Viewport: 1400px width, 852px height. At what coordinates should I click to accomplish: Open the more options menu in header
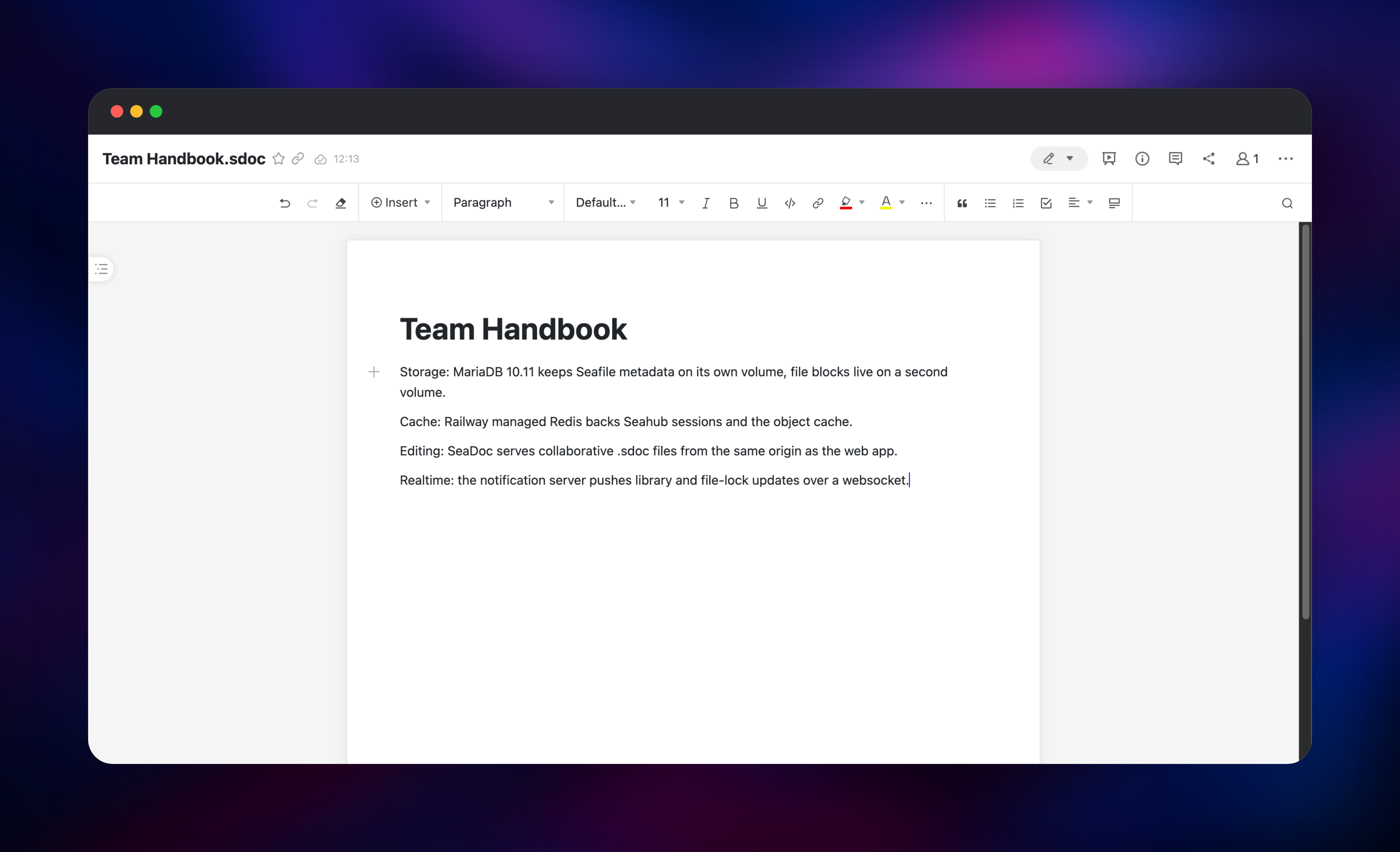pos(1286,159)
